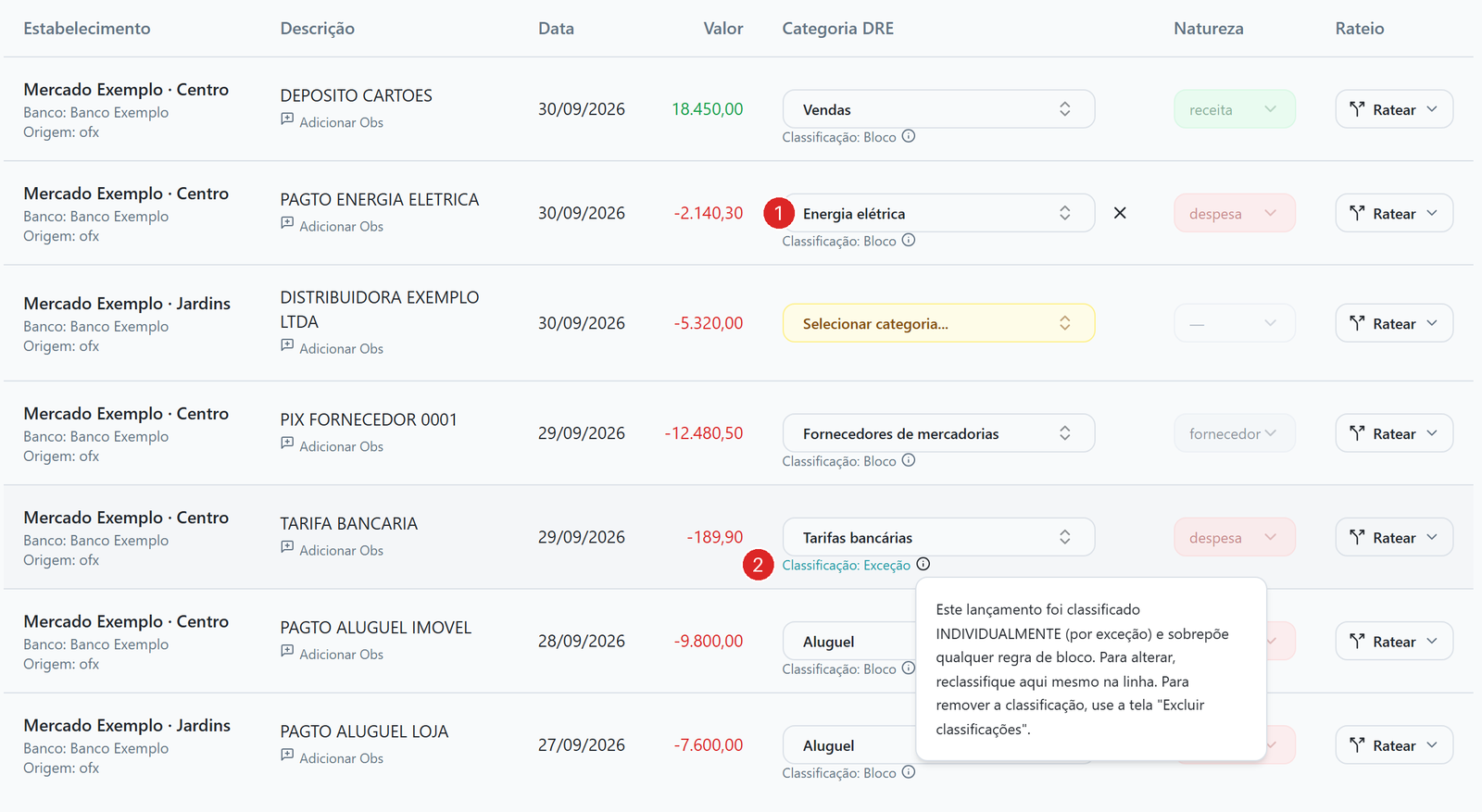Click the note icon under DEPOSITO CARTOES
The height and width of the screenshot is (812, 1482).
pos(287,119)
